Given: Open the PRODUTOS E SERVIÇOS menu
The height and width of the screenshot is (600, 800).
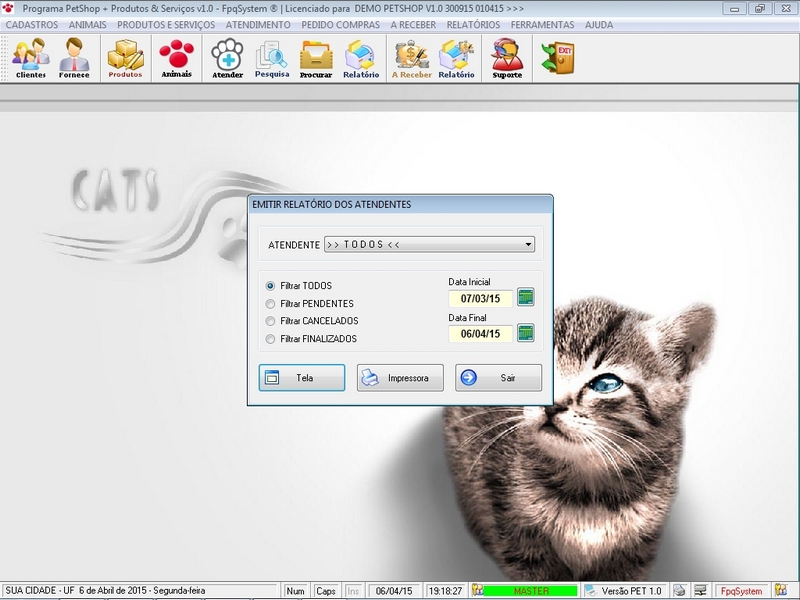Looking at the screenshot, I should pyautogui.click(x=166, y=25).
